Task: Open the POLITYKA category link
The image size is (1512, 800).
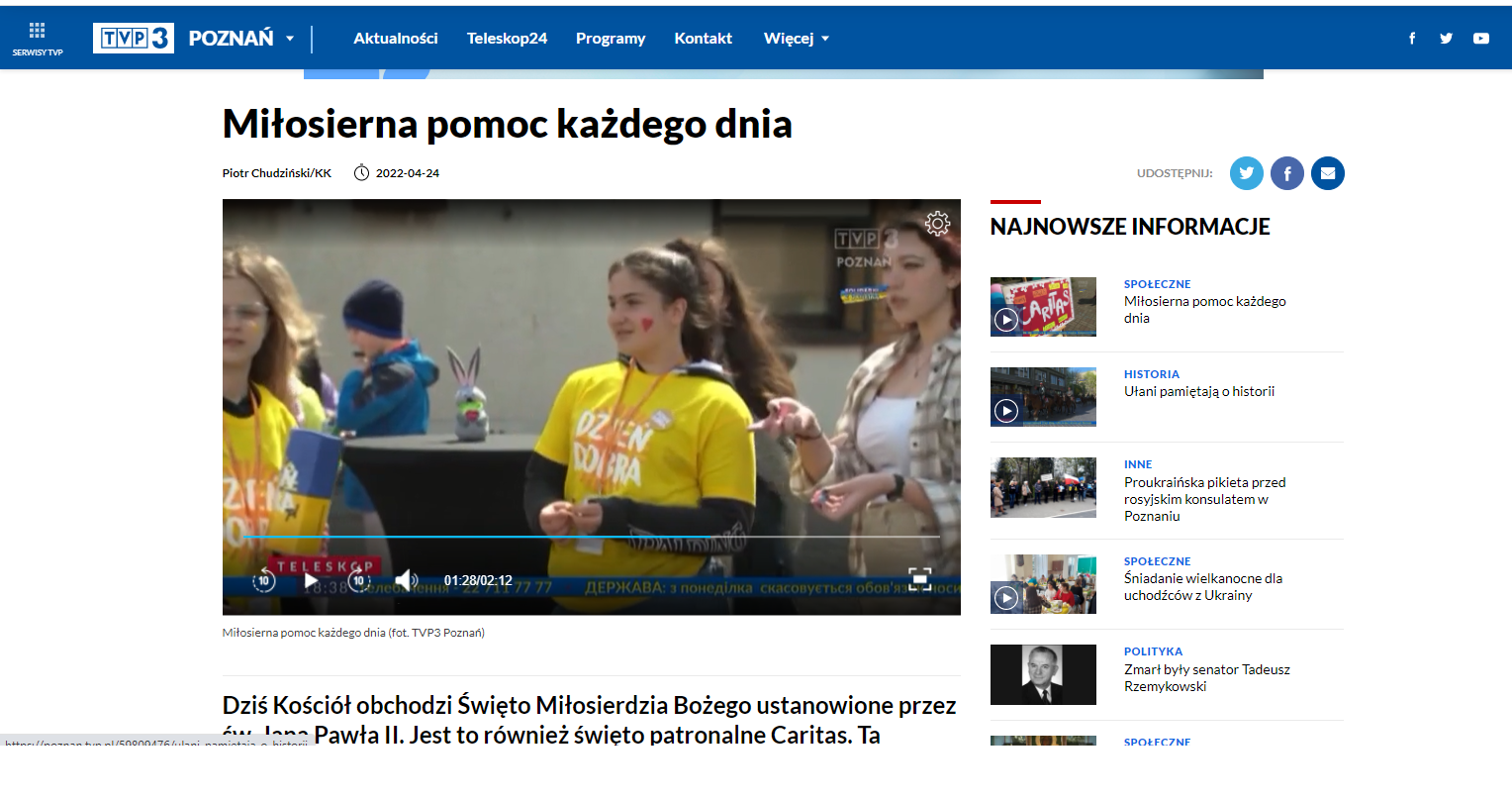Action: click(x=1154, y=651)
